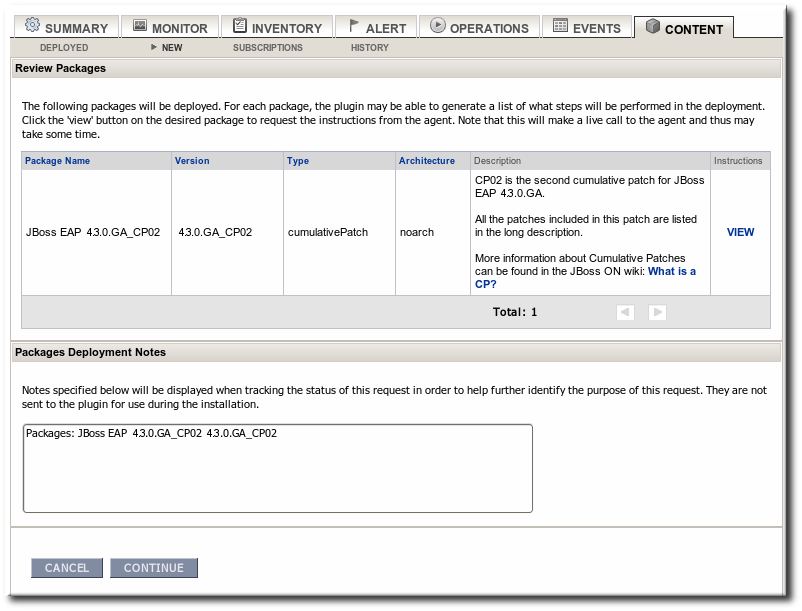Click the gear icon on Summary tab
802x611 pixels.
(32, 26)
